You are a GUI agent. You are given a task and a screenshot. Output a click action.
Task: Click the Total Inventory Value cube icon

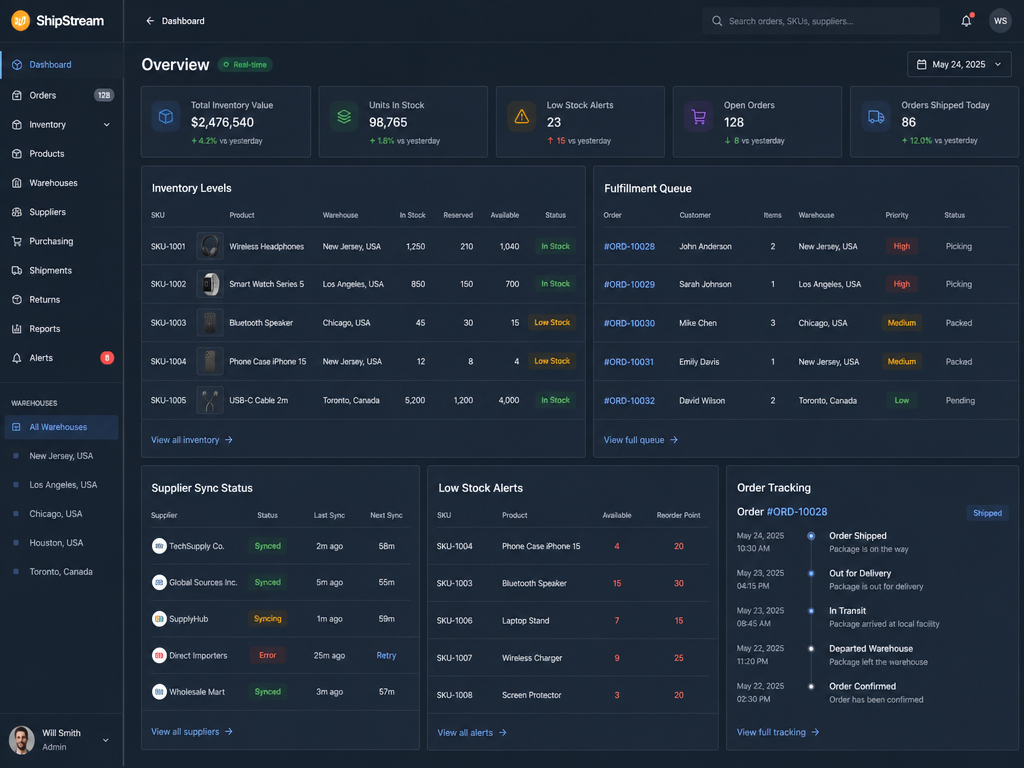point(166,117)
